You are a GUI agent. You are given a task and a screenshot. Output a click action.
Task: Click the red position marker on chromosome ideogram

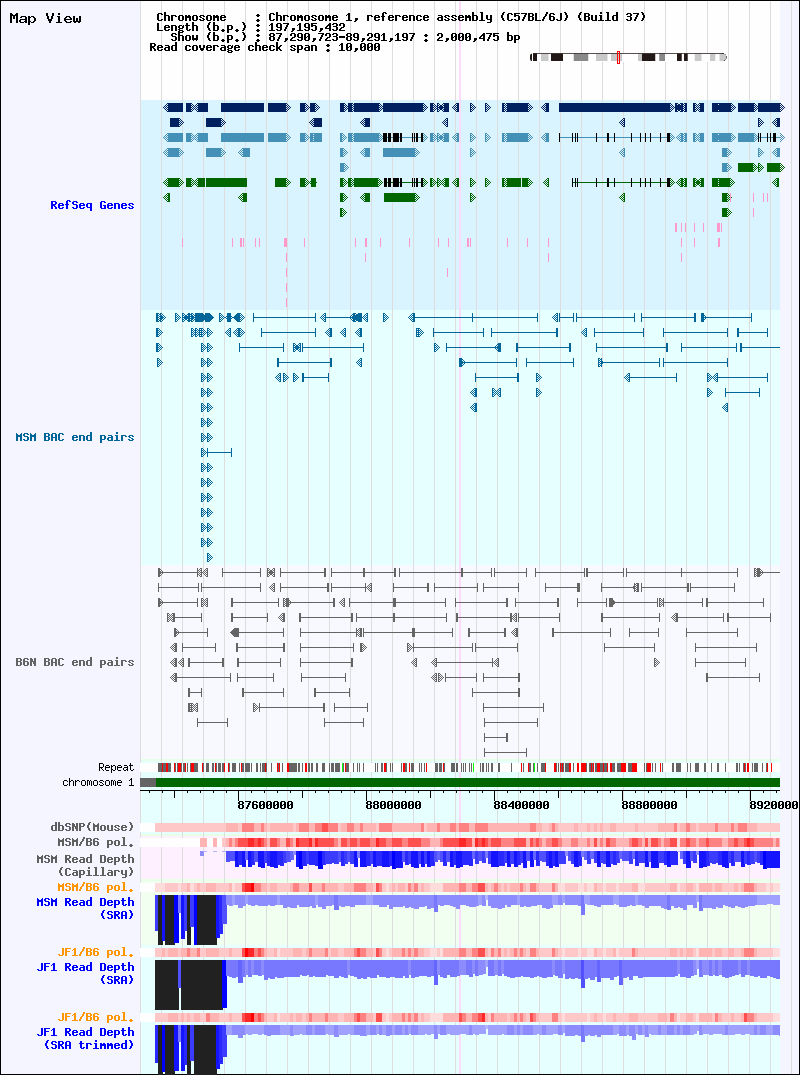[618, 58]
